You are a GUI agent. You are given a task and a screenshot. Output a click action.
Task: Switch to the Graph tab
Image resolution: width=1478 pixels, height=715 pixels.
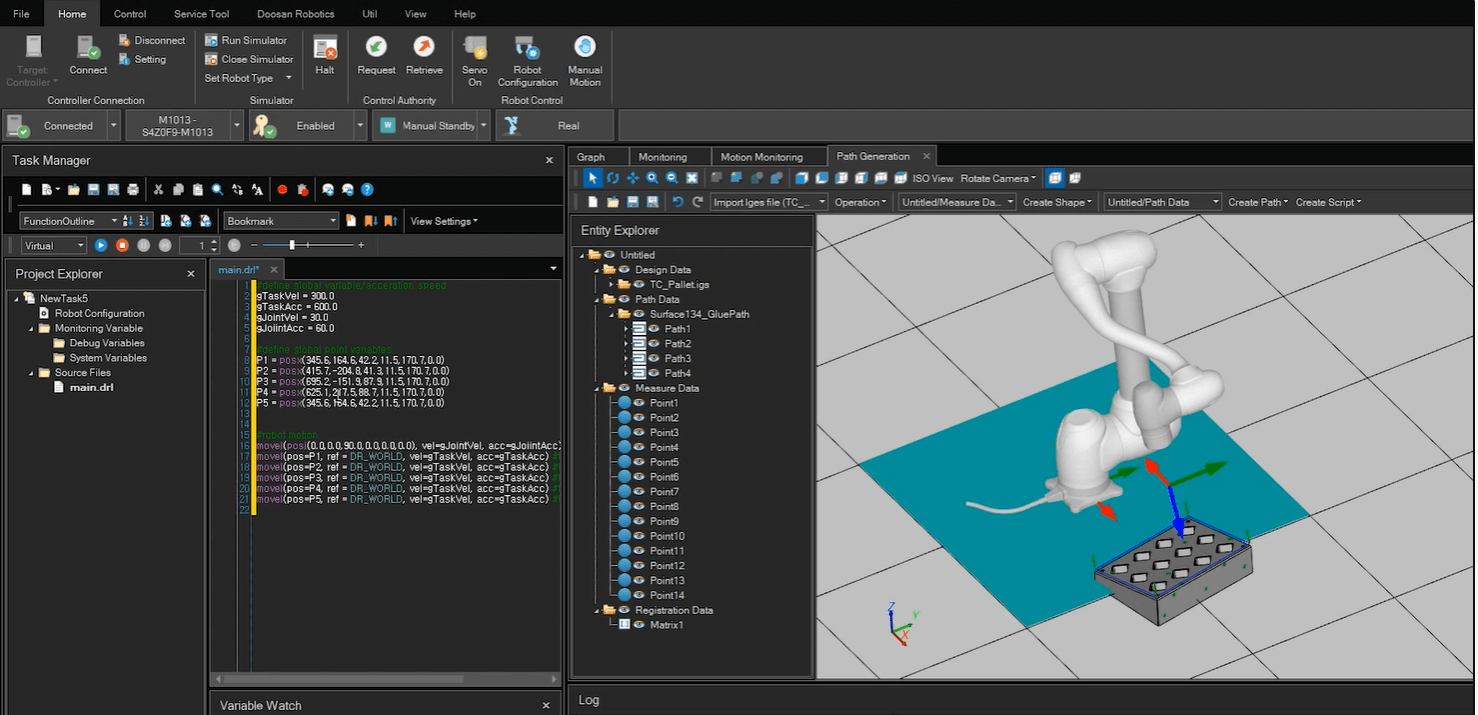[591, 157]
